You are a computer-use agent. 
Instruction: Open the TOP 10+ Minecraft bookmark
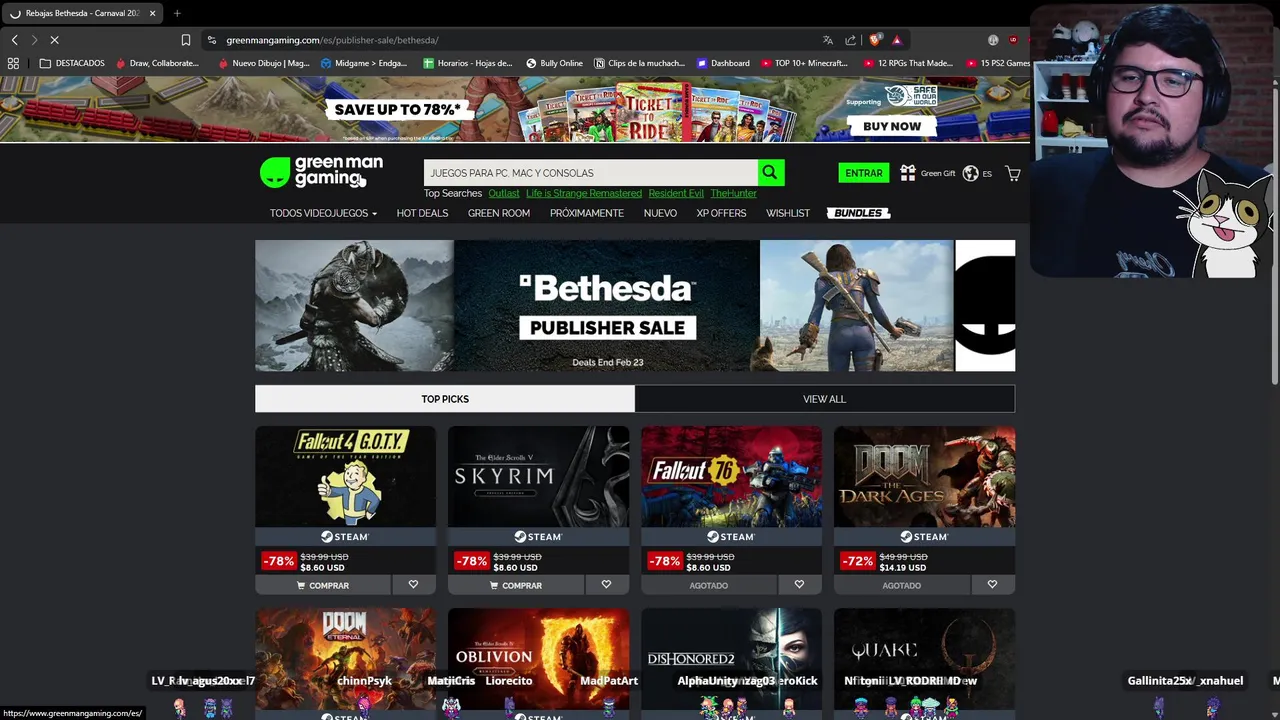pos(805,63)
